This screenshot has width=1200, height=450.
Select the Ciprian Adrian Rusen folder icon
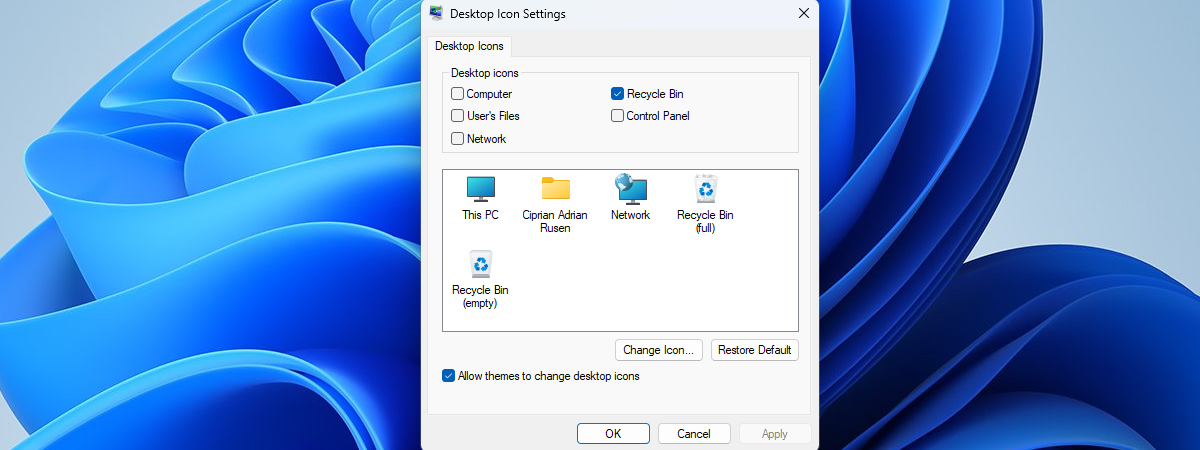pos(555,204)
